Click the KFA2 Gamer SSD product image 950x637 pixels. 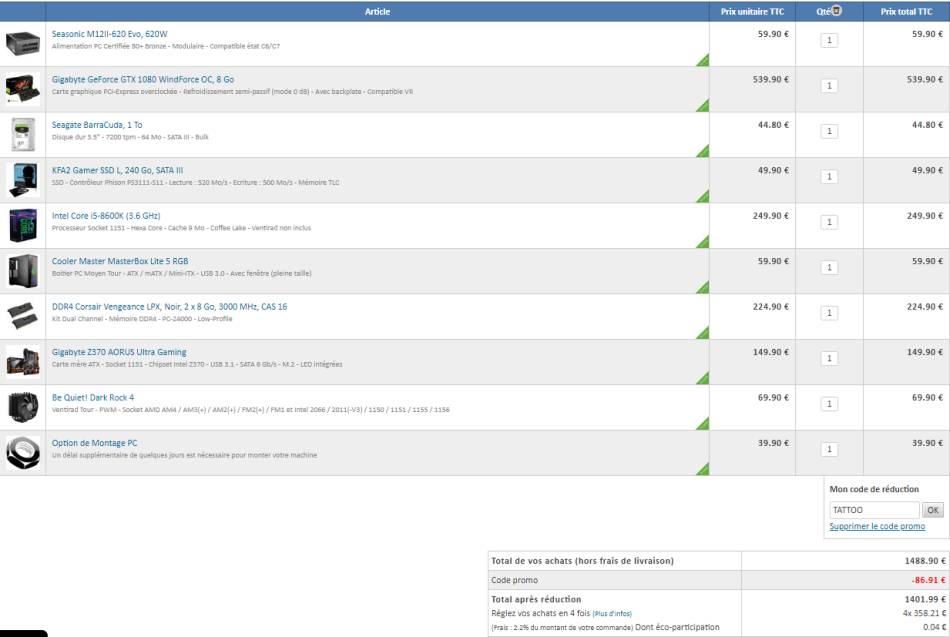[x=23, y=180]
